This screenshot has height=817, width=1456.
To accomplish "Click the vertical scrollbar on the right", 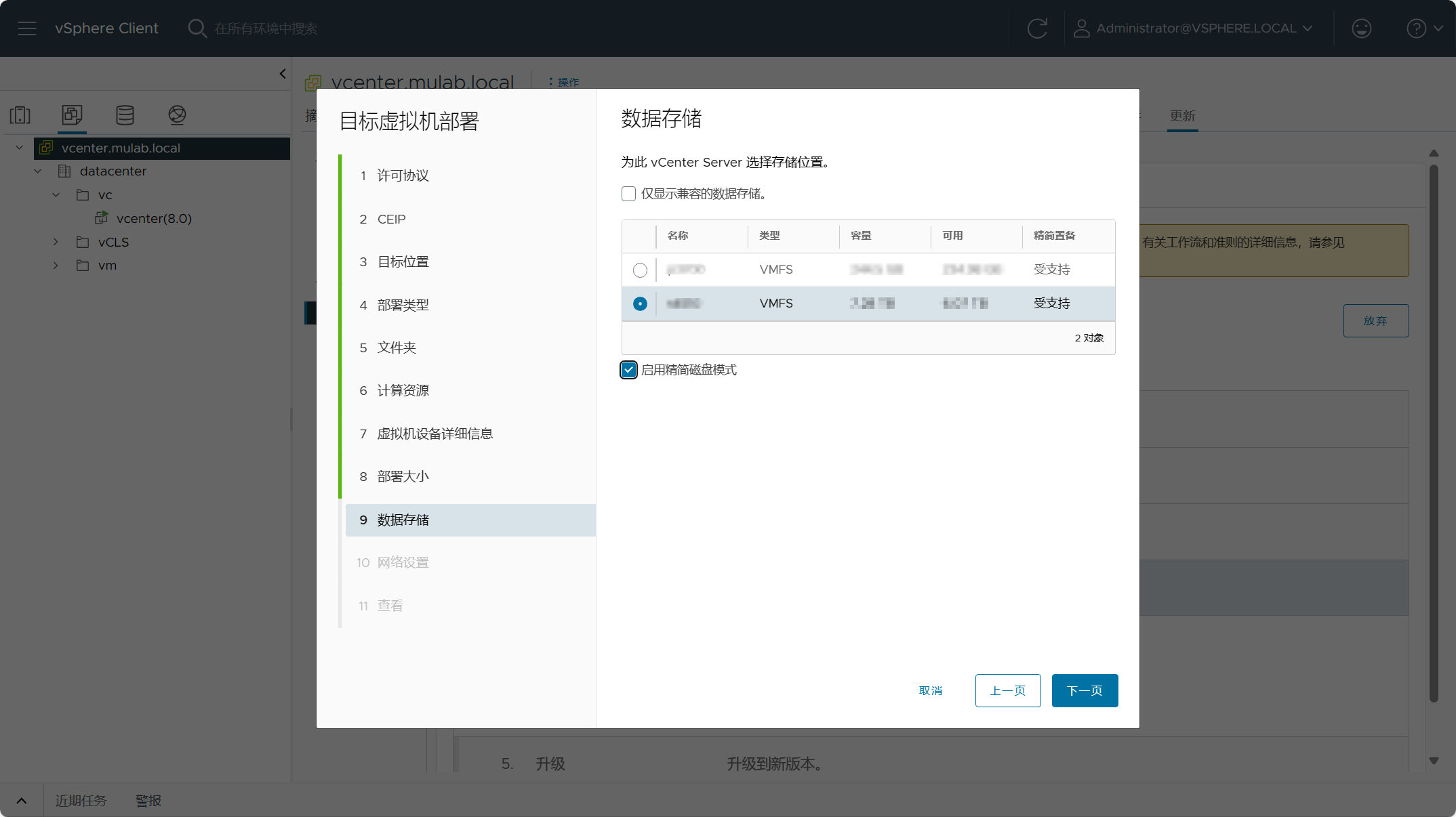I will (1433, 434).
